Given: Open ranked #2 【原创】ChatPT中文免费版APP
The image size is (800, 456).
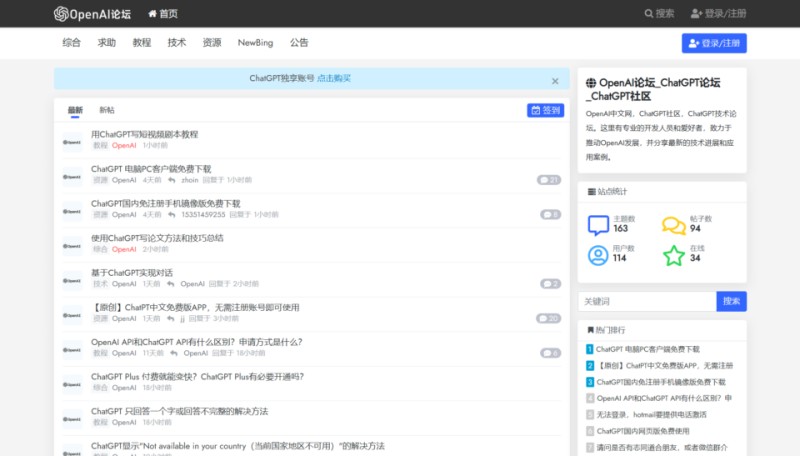Looking at the screenshot, I should (x=665, y=366).
